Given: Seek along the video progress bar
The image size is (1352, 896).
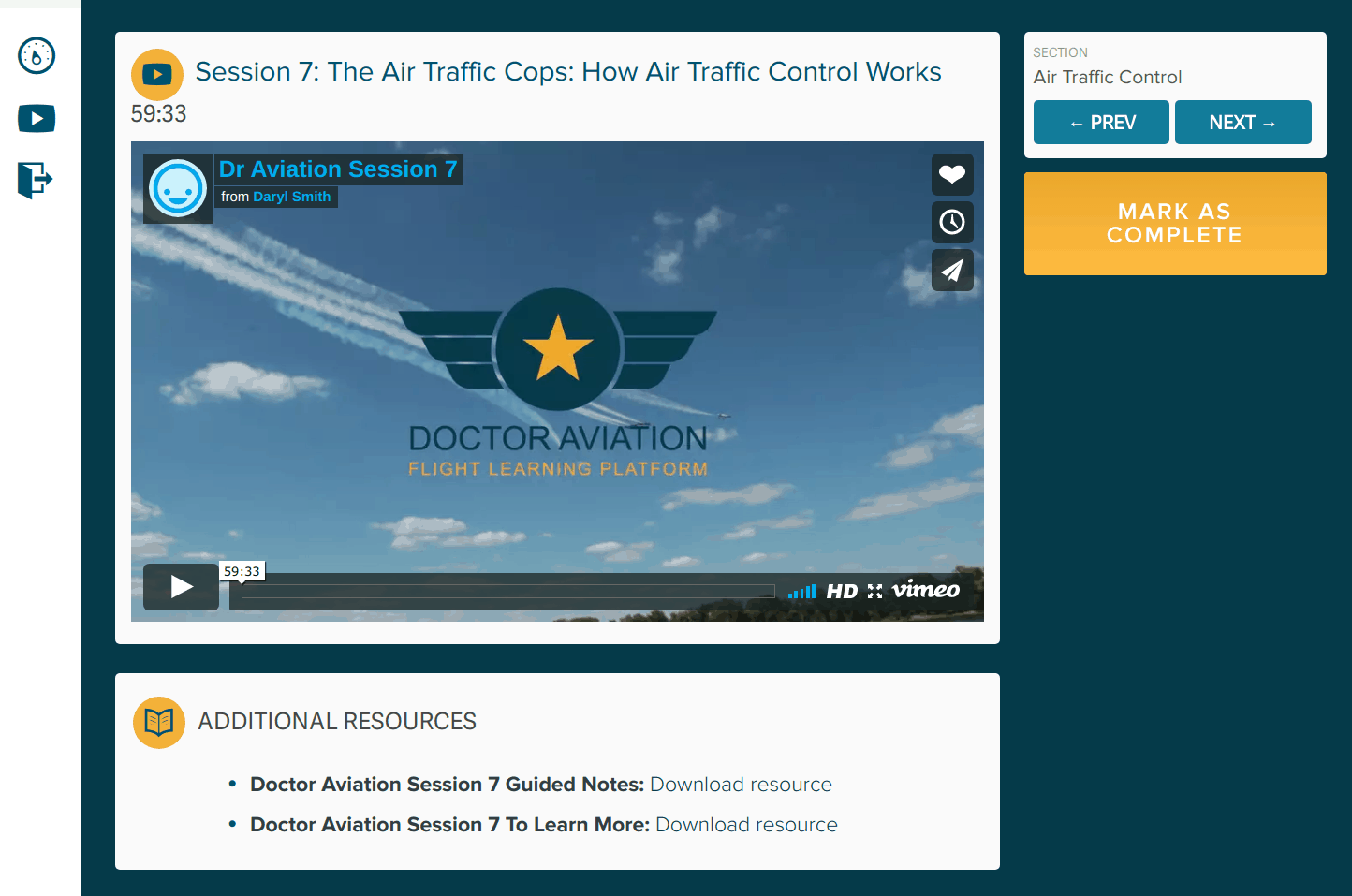Looking at the screenshot, I should pyautogui.click(x=508, y=591).
